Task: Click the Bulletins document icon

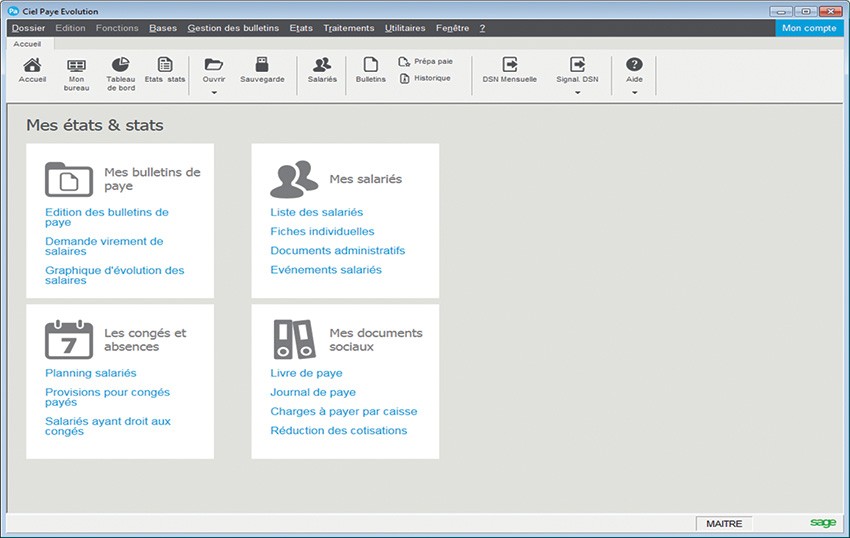Action: pyautogui.click(x=370, y=69)
